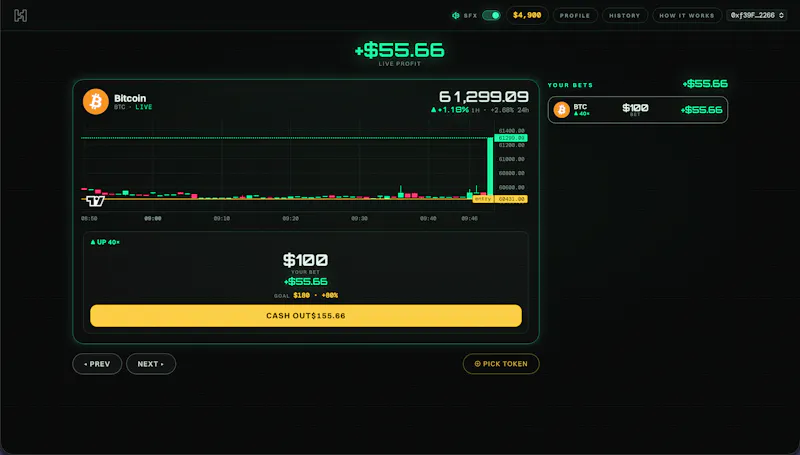
Task: Toggle the SFX sound switch
Action: tap(491, 15)
